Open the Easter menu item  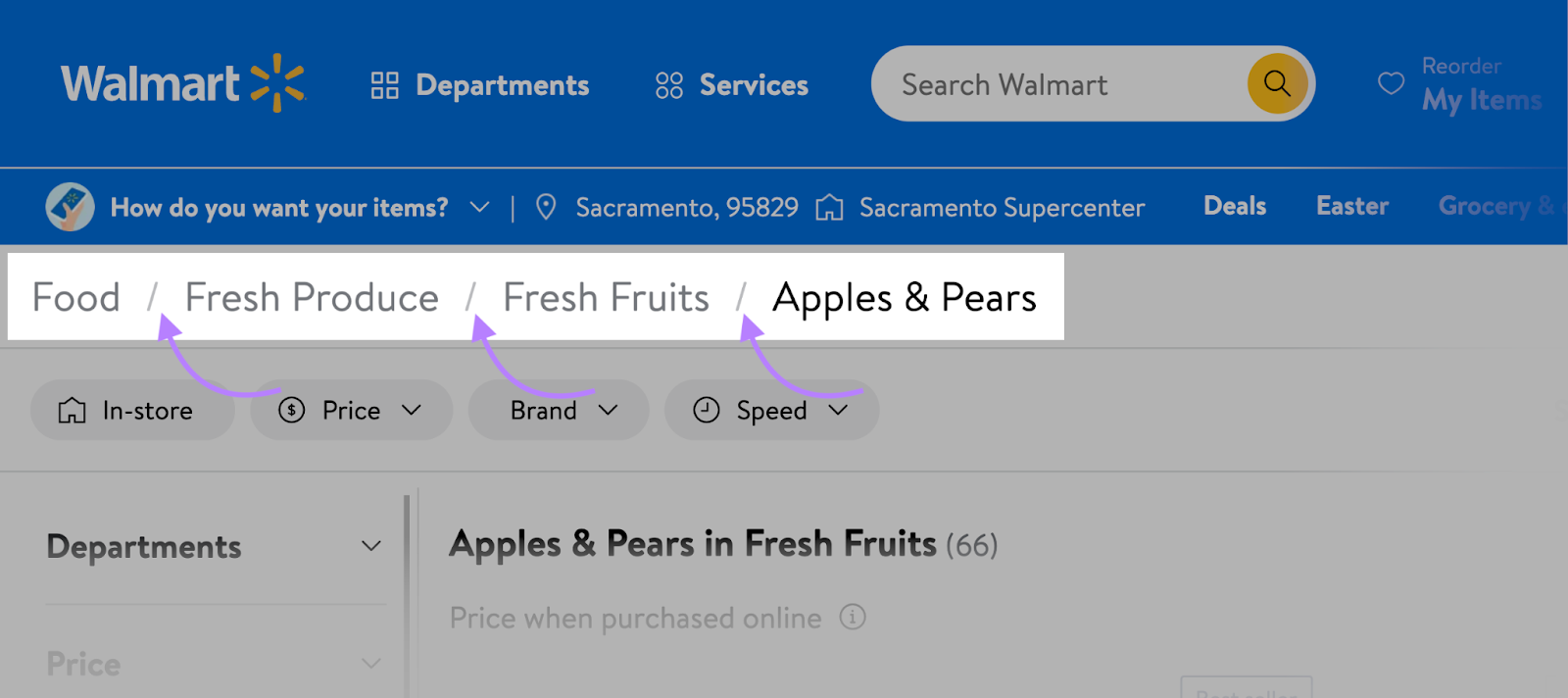[x=1351, y=207]
